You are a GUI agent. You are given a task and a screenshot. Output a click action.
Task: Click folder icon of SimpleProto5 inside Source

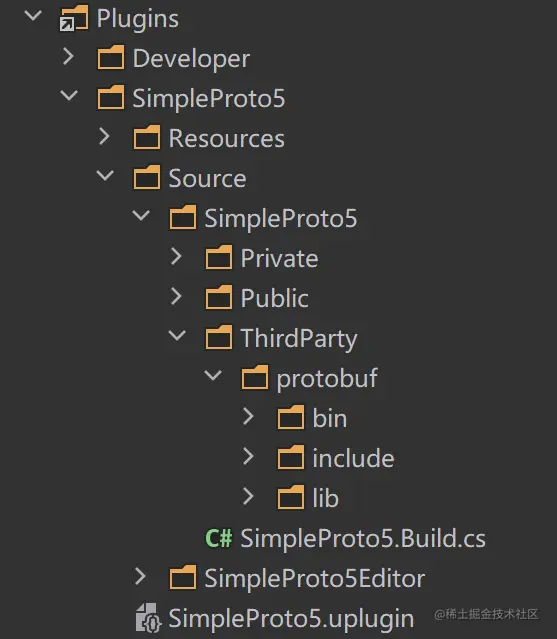[183, 217]
